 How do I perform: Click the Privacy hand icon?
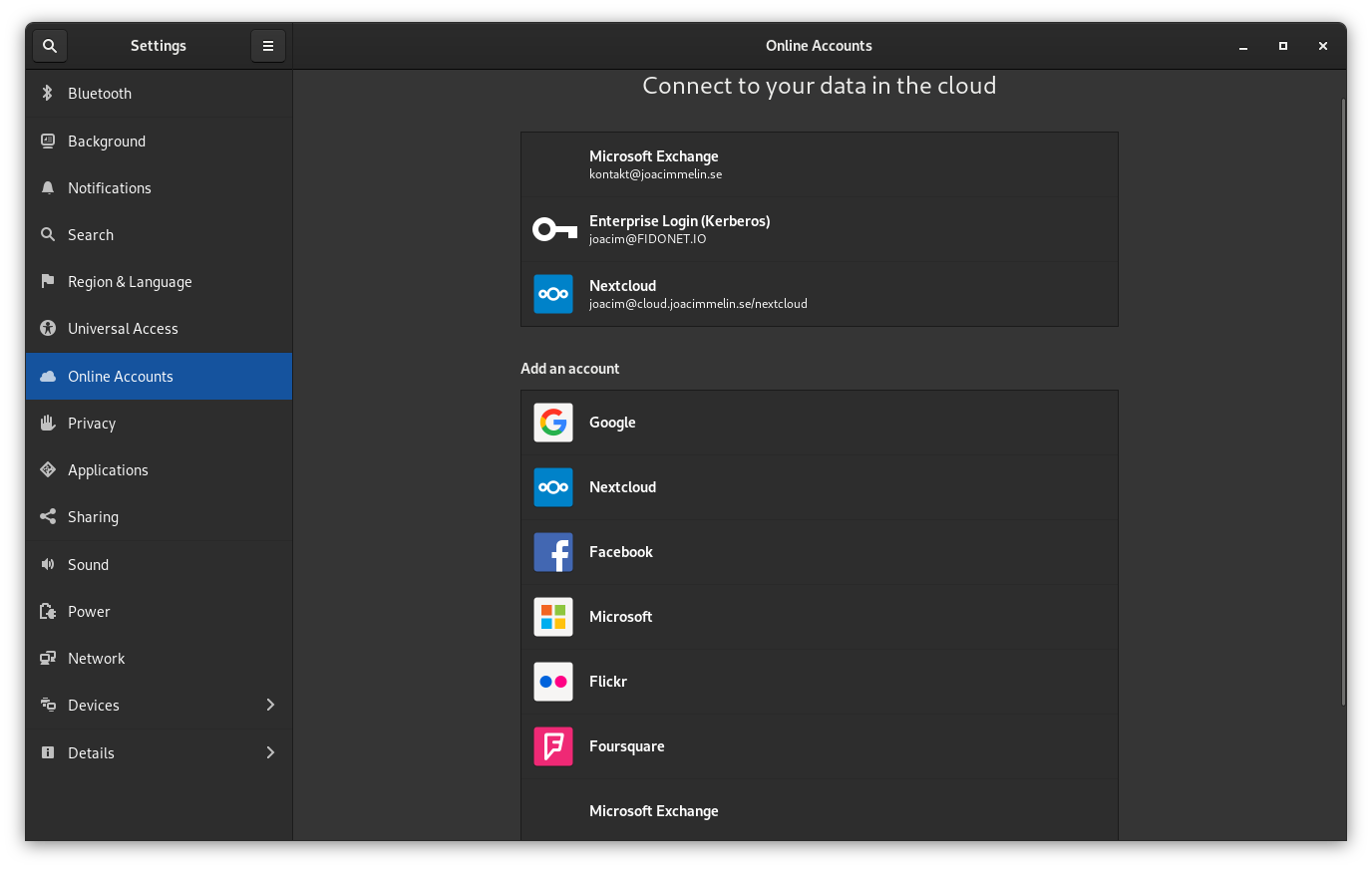click(47, 424)
